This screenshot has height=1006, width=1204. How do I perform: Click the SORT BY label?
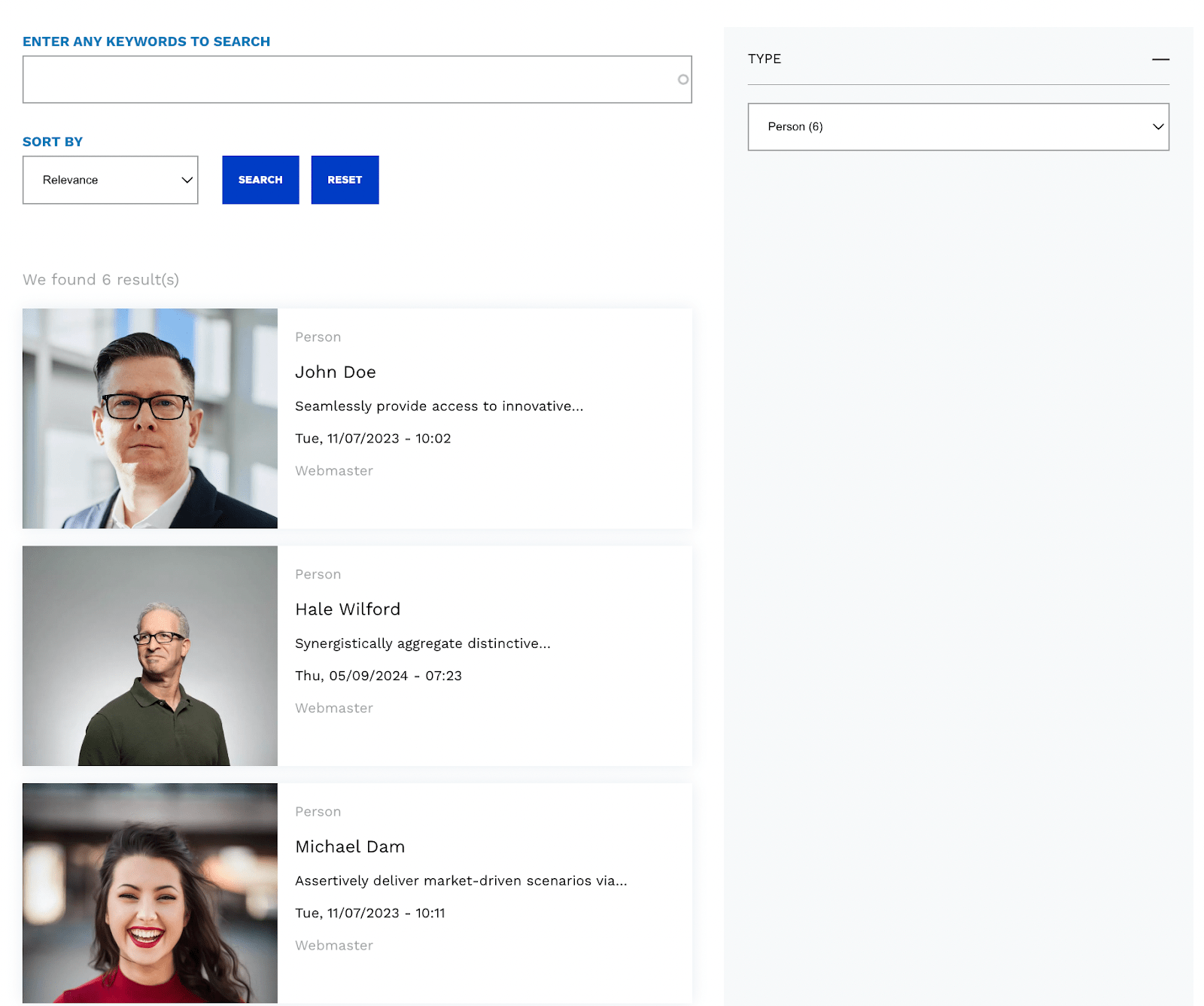(53, 141)
